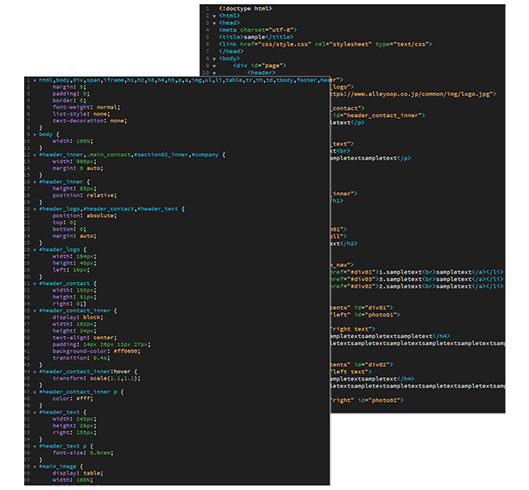This screenshot has width=529, height=490.
Task: Click the text-align: center line
Action: (85, 338)
